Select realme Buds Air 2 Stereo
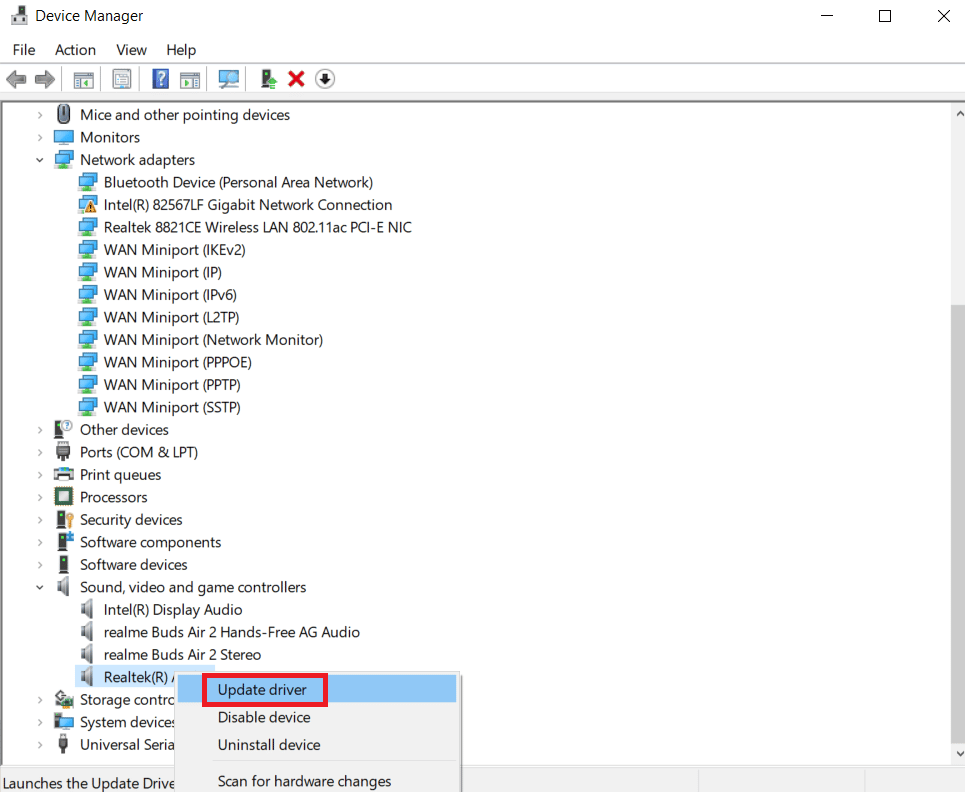Image resolution: width=965 pixels, height=792 pixels. click(x=182, y=655)
